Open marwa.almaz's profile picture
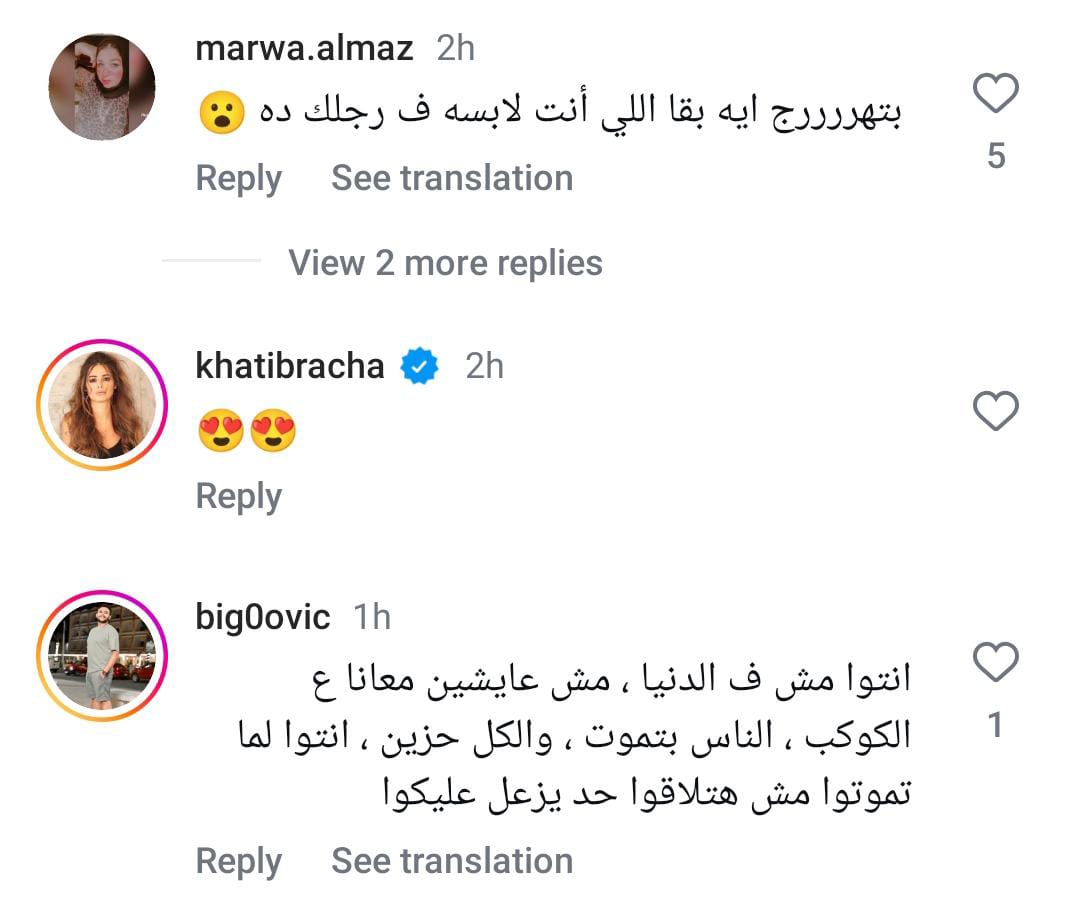This screenshot has height=921, width=1080. pos(102,87)
